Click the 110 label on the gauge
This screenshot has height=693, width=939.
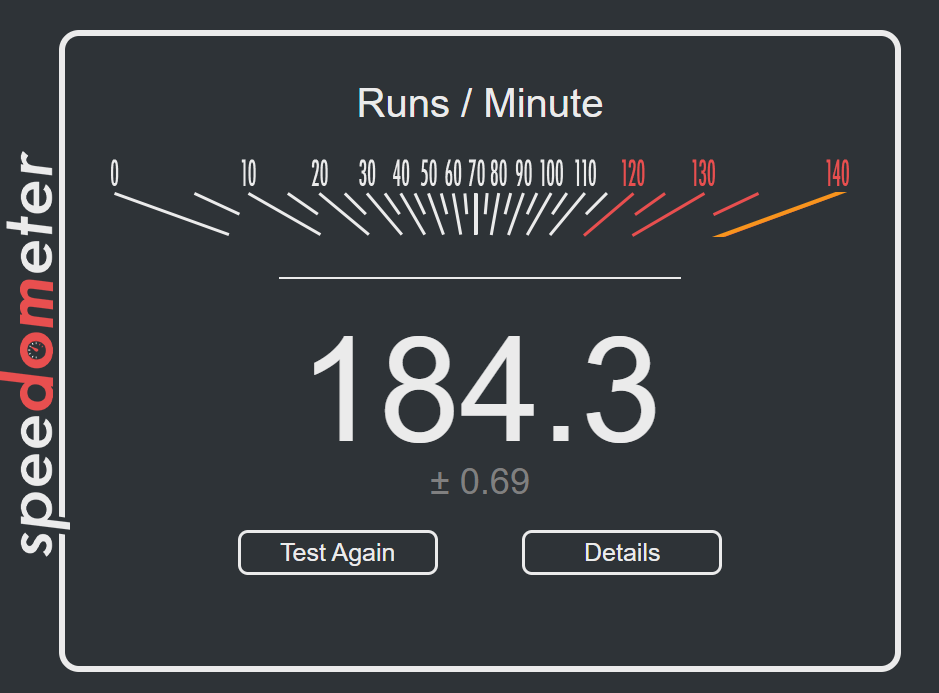coord(586,174)
